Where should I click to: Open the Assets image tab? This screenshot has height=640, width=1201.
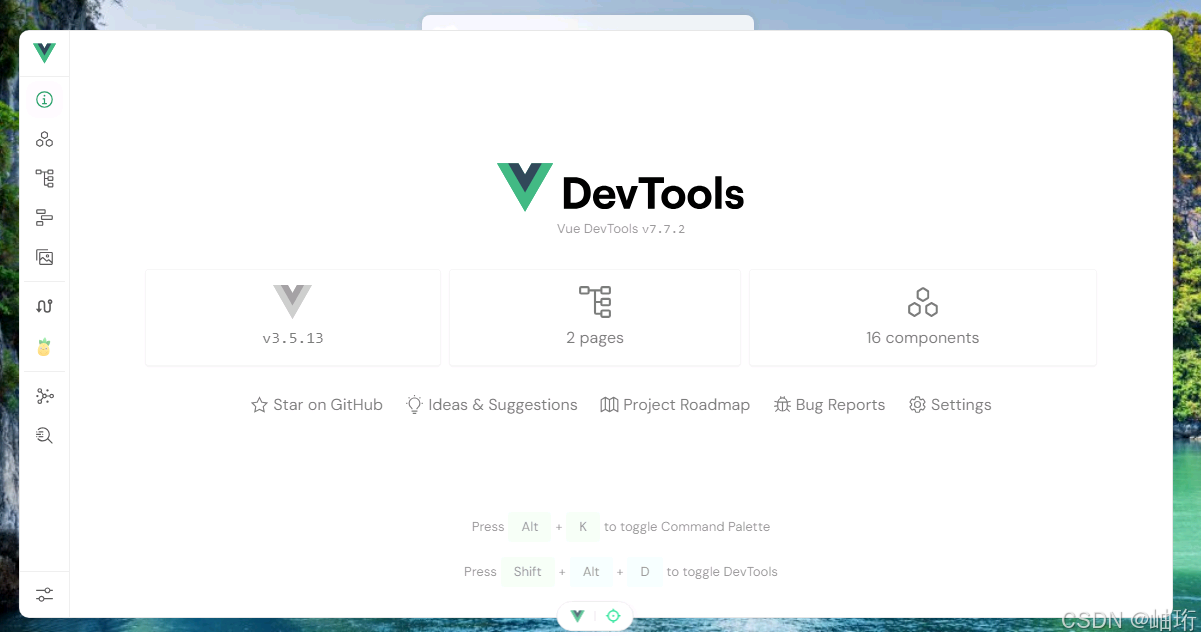(x=44, y=257)
